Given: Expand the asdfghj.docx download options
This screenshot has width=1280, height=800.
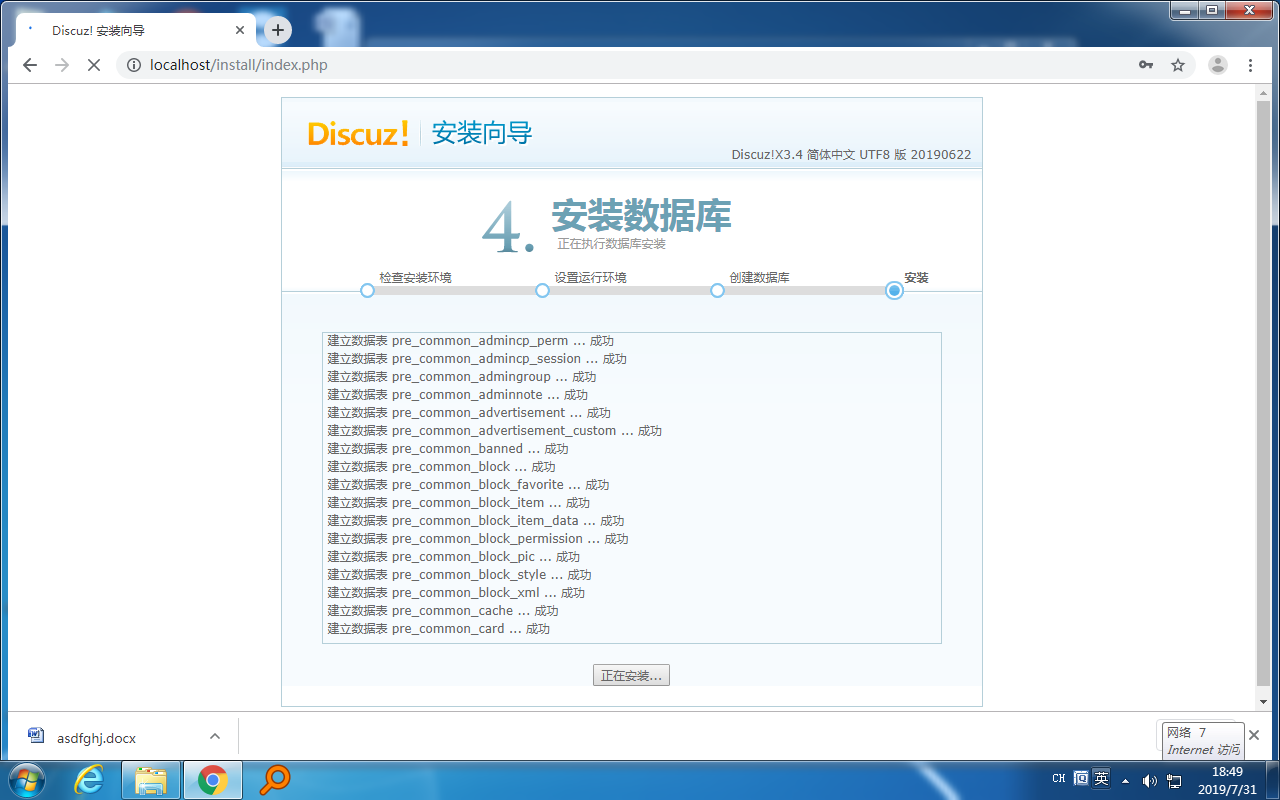Looking at the screenshot, I should (215, 737).
